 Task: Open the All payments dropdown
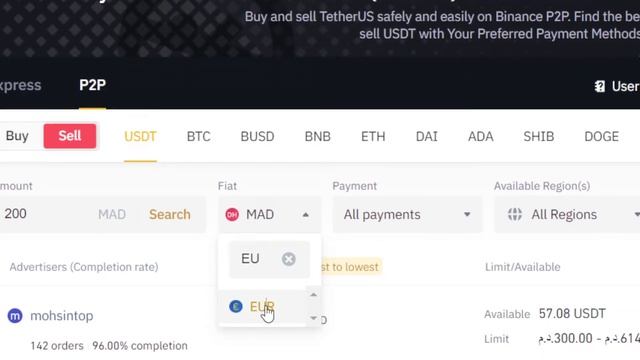pos(407,215)
